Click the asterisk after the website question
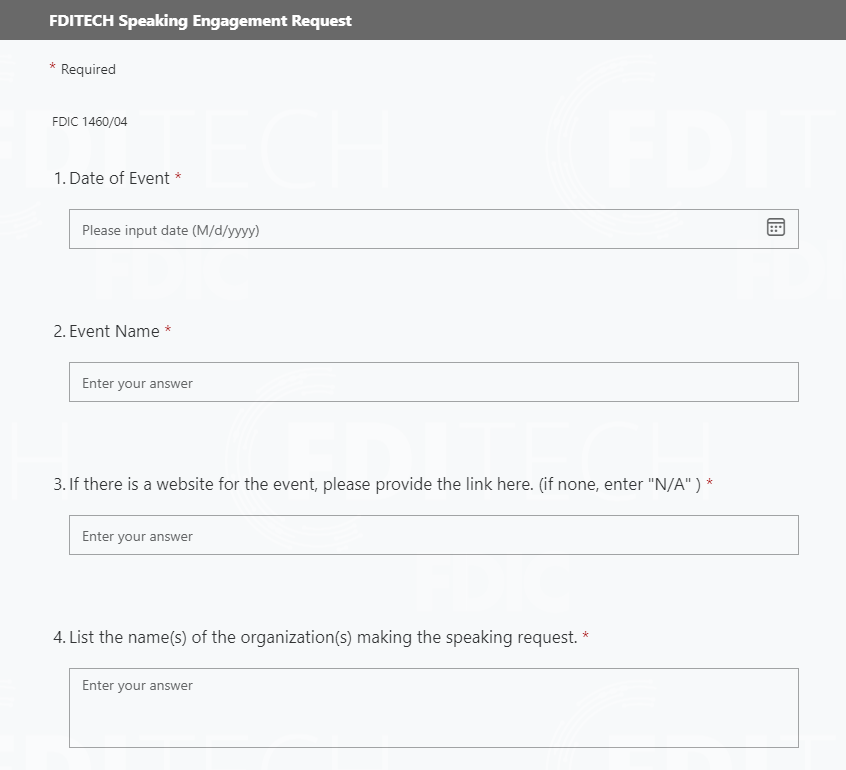 (709, 483)
